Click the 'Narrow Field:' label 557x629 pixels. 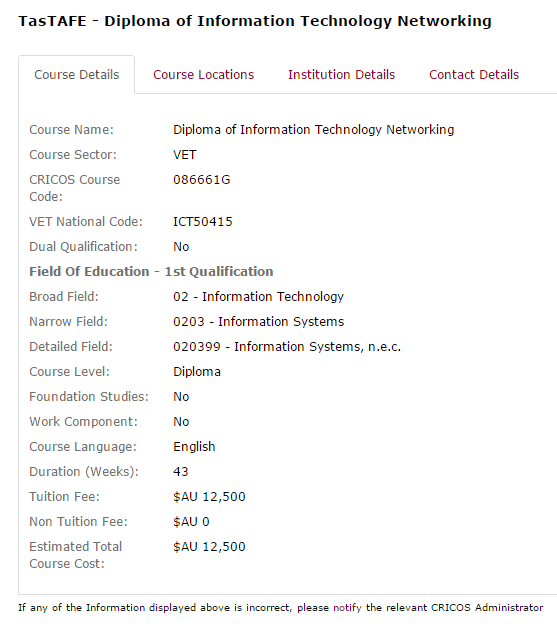point(69,322)
